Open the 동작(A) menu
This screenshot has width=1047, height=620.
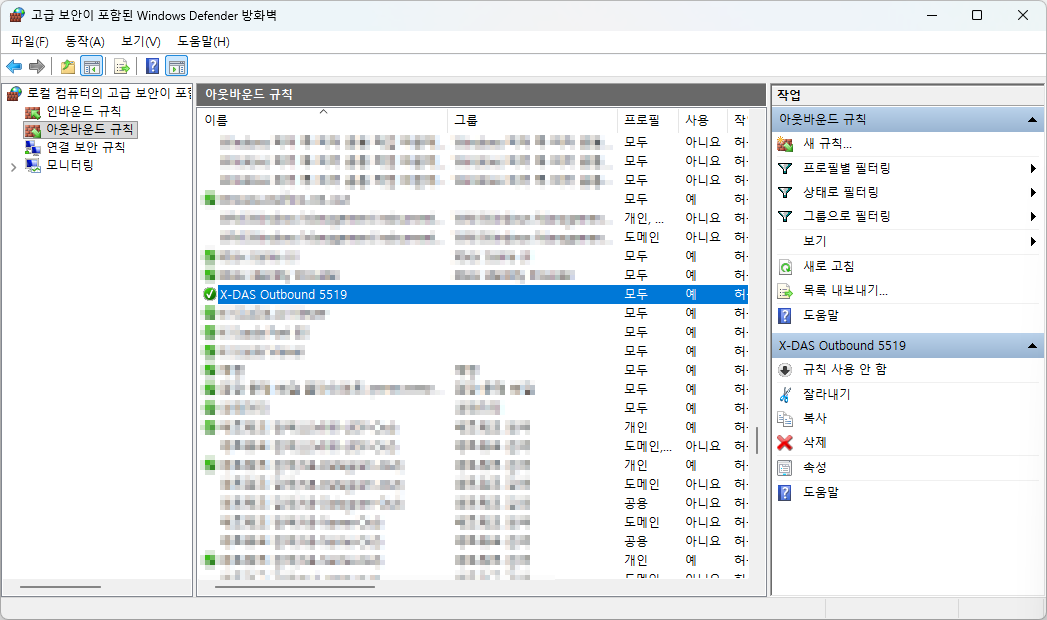[85, 41]
